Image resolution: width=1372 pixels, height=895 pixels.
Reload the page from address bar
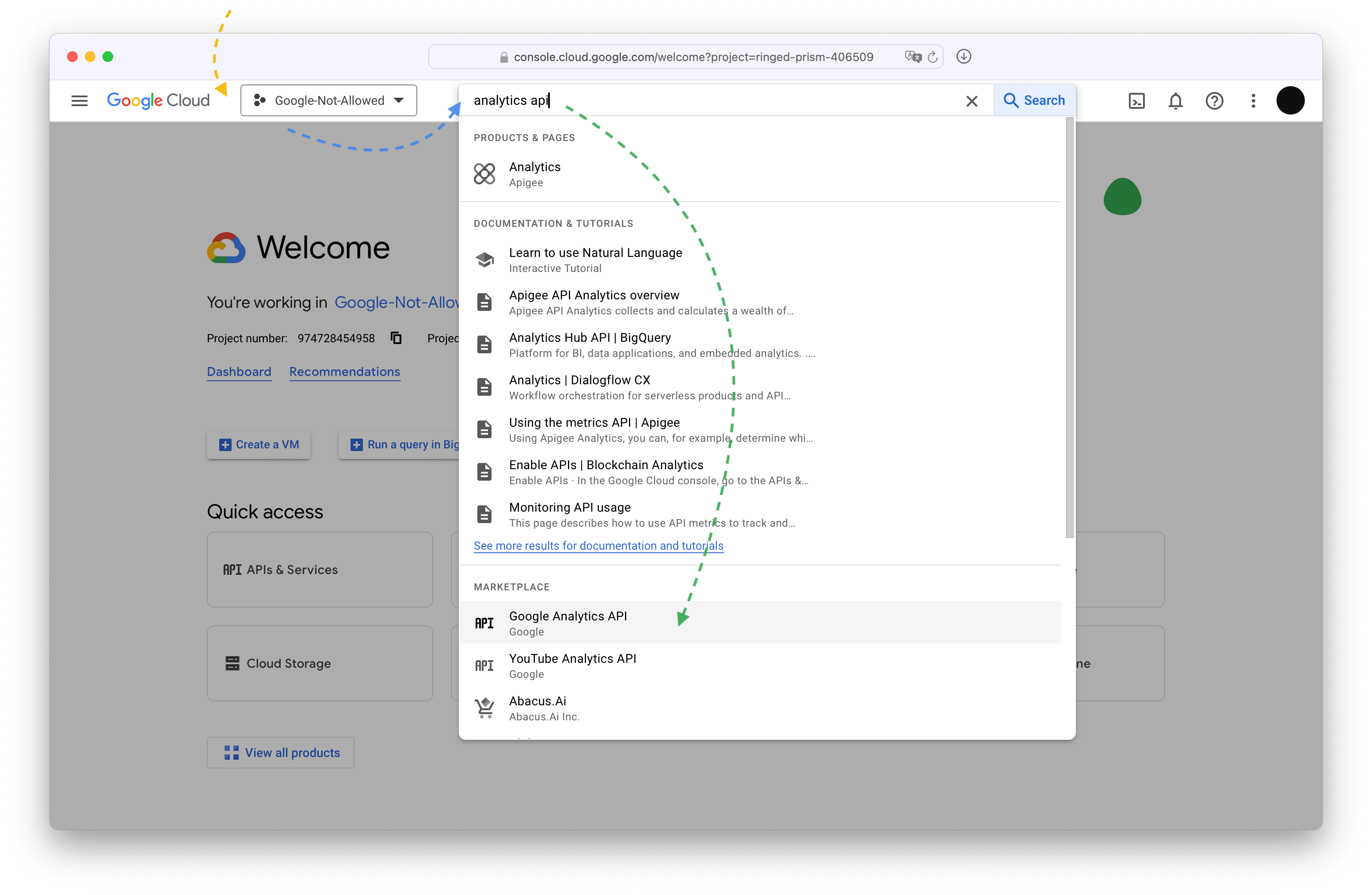point(932,57)
